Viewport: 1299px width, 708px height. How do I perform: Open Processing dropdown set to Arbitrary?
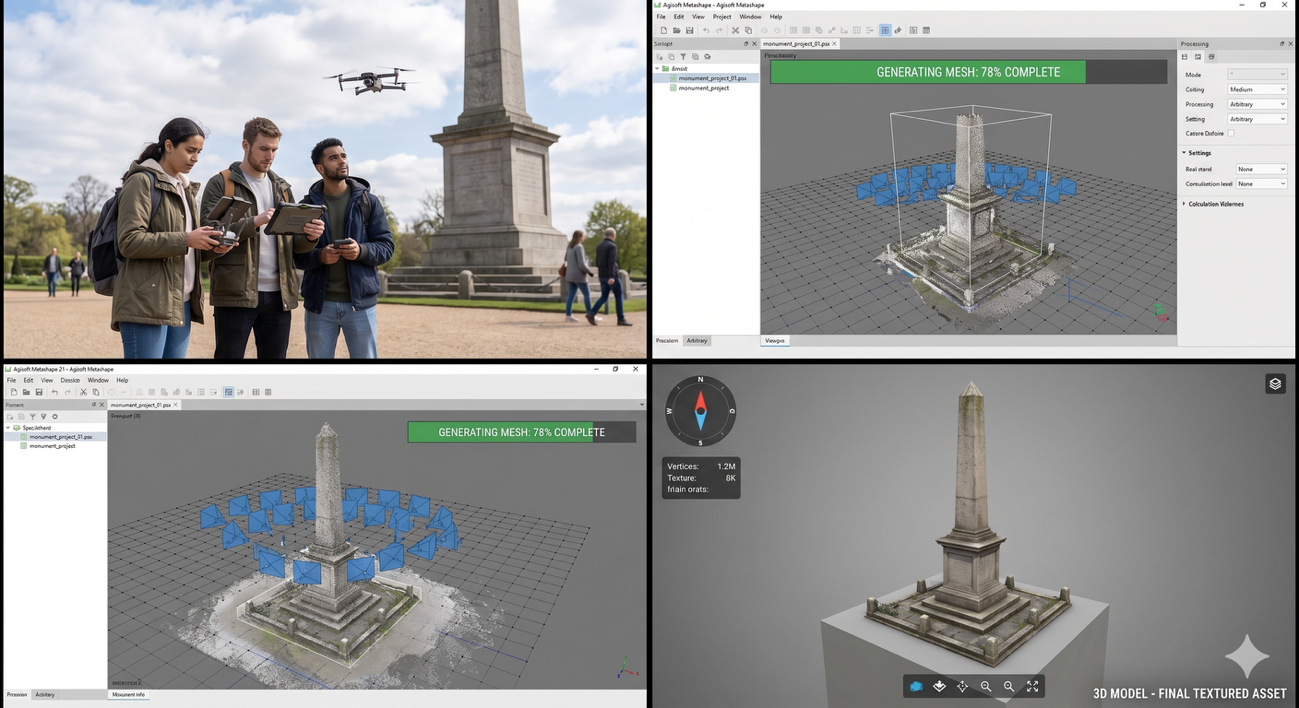1257,104
